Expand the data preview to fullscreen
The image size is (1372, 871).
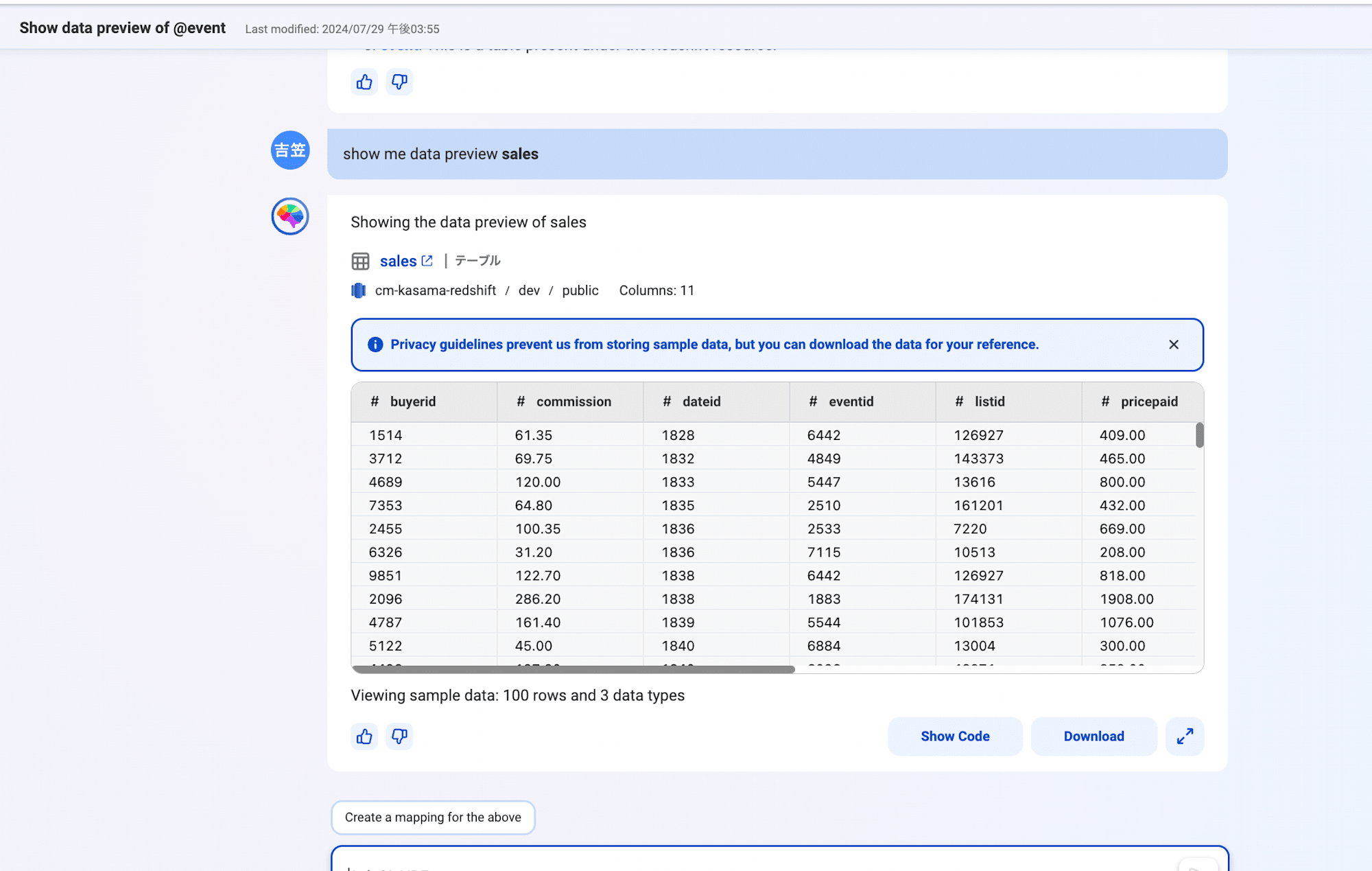(x=1185, y=736)
